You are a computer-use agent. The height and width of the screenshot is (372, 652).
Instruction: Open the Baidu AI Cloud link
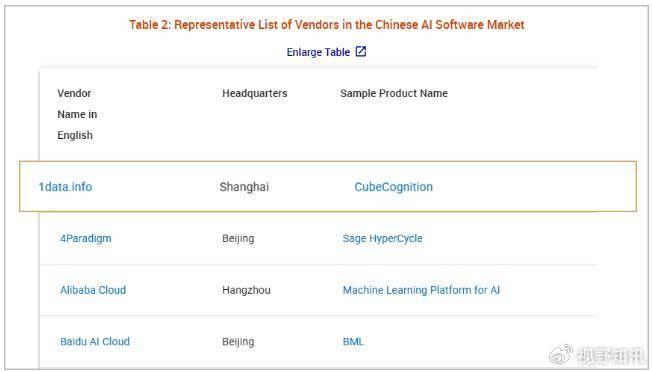coord(95,342)
